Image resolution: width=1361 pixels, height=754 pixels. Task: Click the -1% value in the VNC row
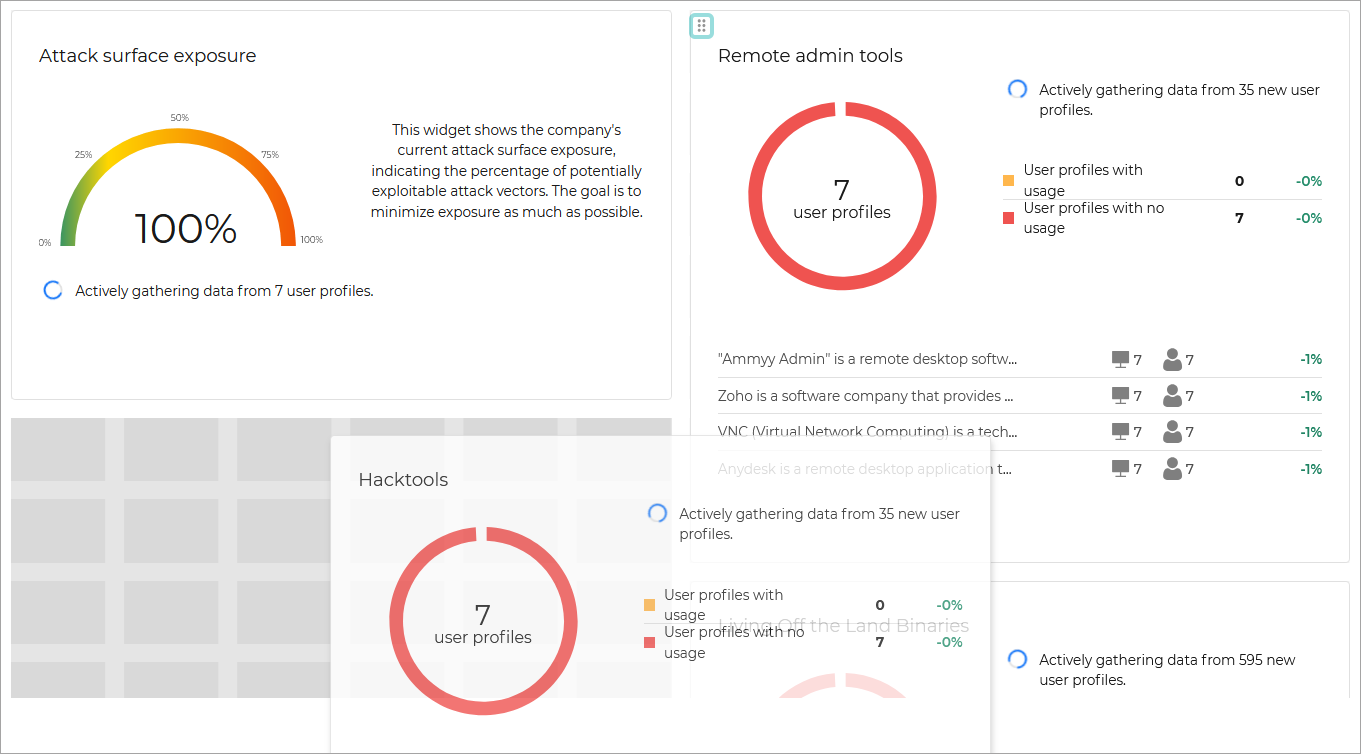pos(1310,432)
